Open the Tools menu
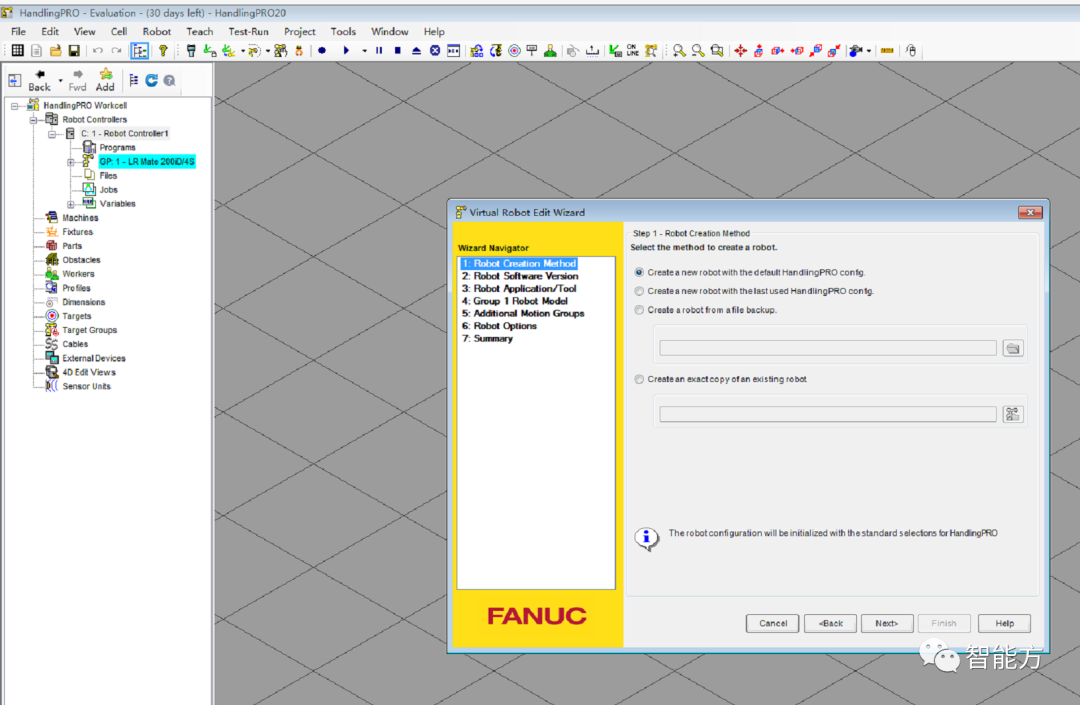This screenshot has height=705, width=1080. coord(343,32)
